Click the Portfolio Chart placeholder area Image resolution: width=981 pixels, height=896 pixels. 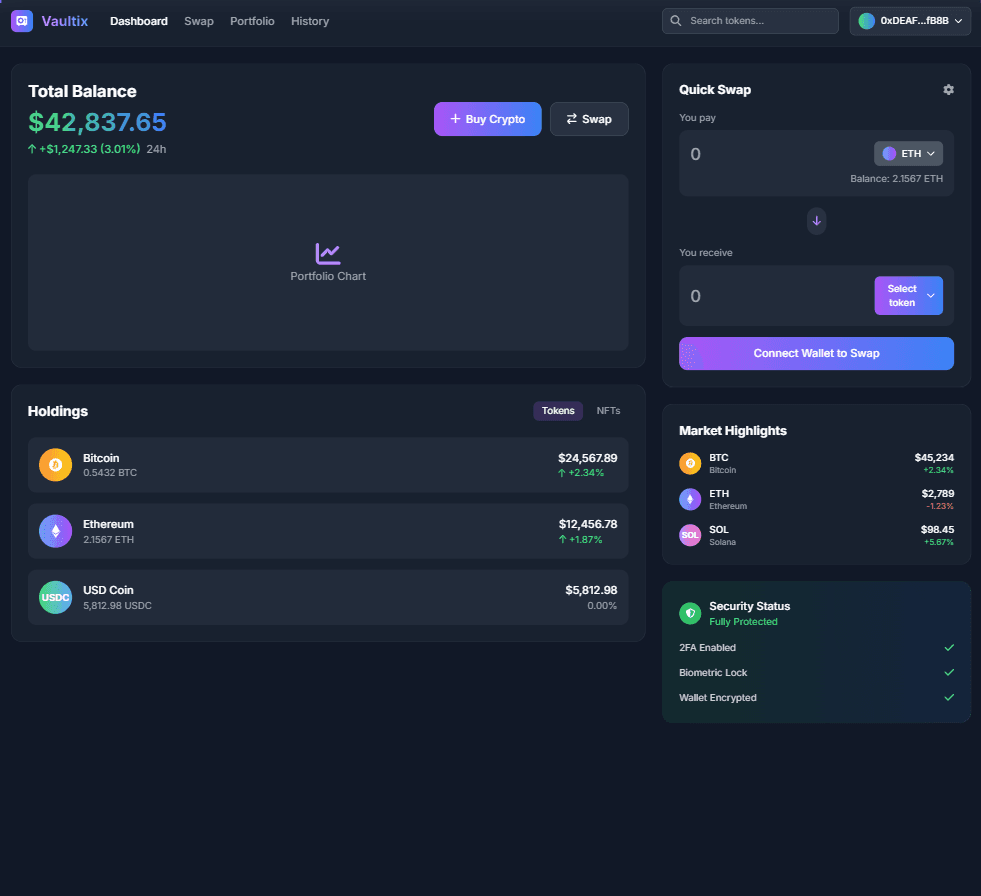point(328,262)
